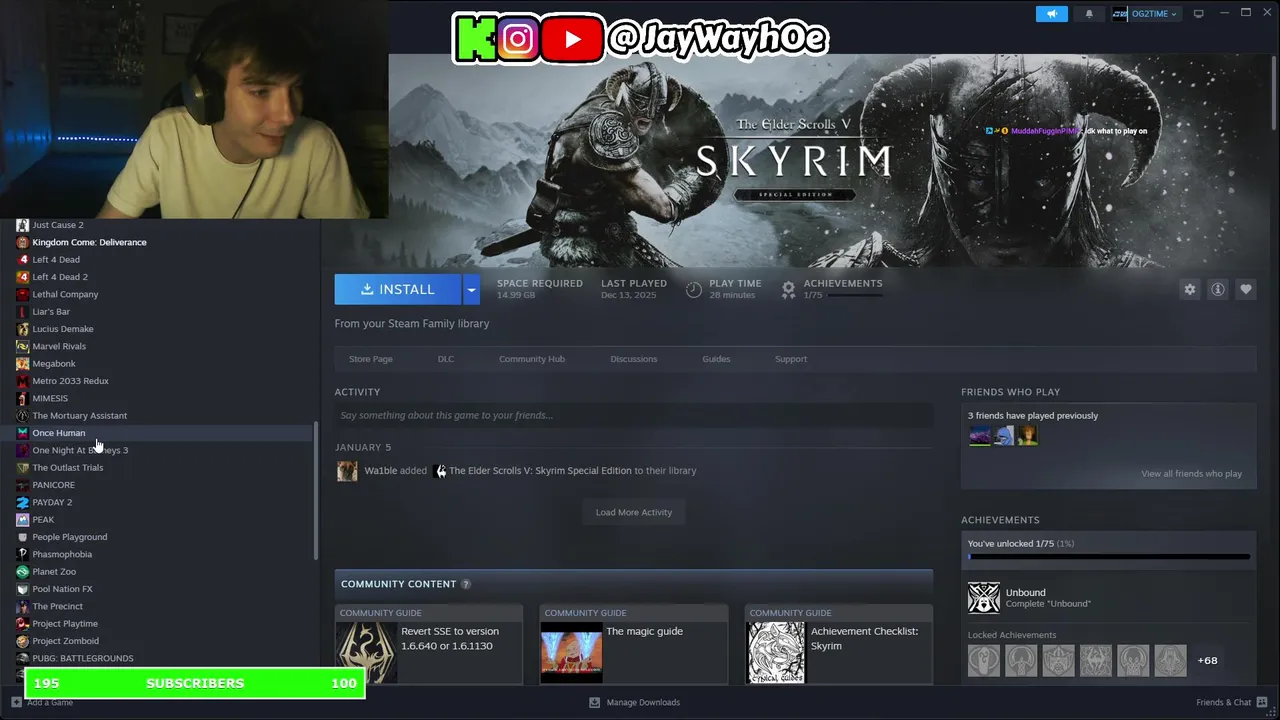The width and height of the screenshot is (1280, 720).
Task: Open Achievement Checklist: Skyrim guide thumbnail
Action: (776, 653)
